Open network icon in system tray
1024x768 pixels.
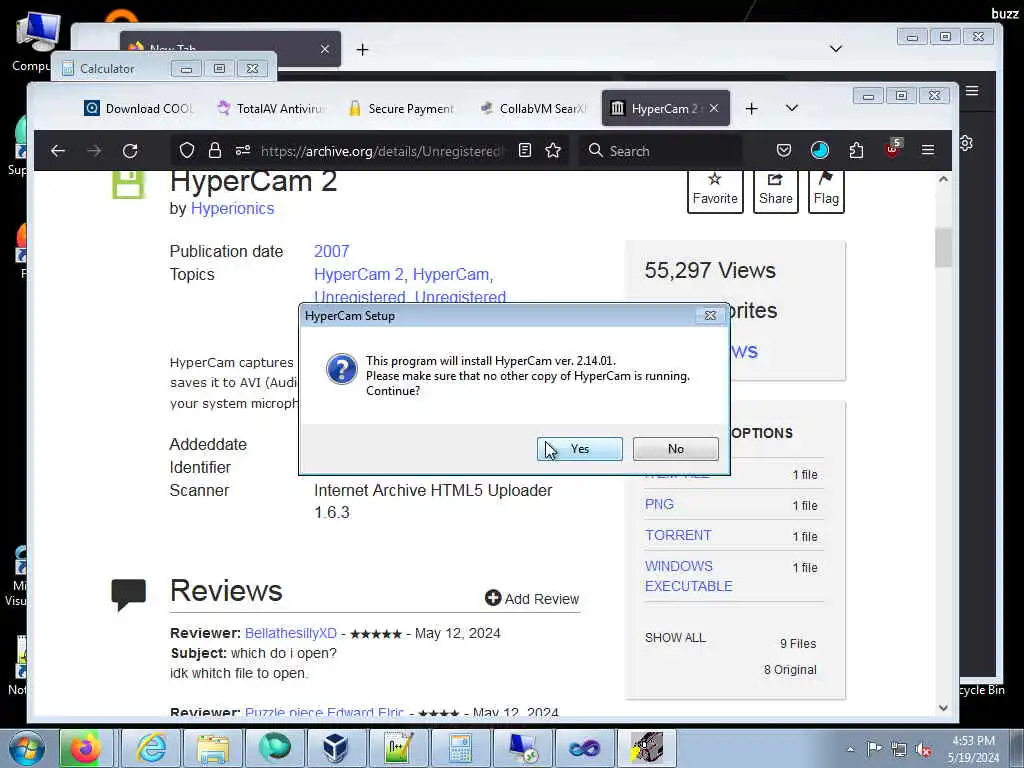899,749
